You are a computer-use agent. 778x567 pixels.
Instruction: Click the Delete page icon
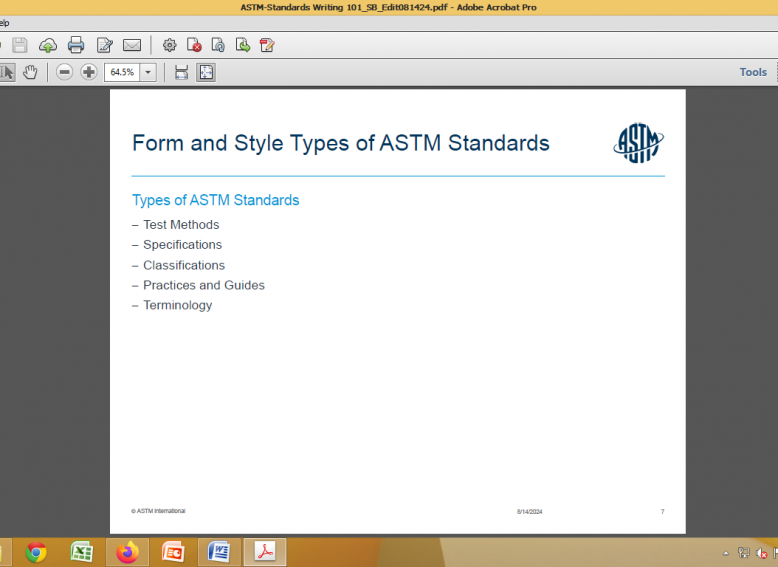[x=194, y=45]
